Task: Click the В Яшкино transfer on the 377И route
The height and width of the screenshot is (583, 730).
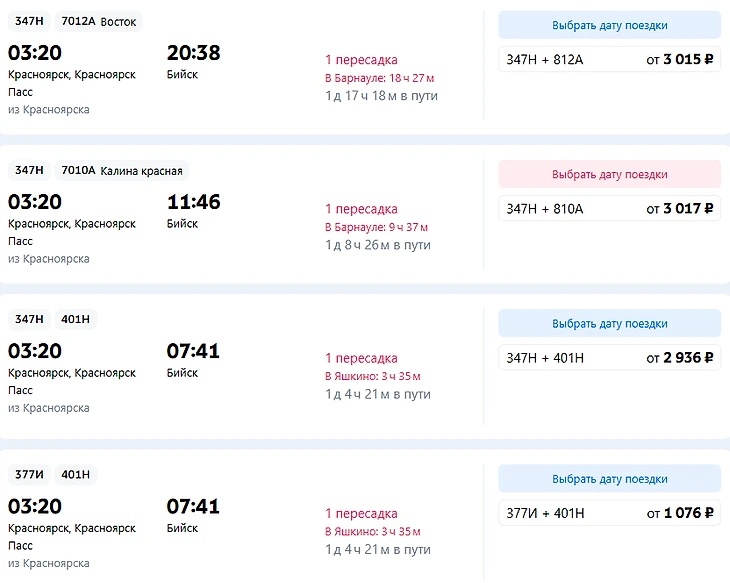Action: tap(373, 531)
